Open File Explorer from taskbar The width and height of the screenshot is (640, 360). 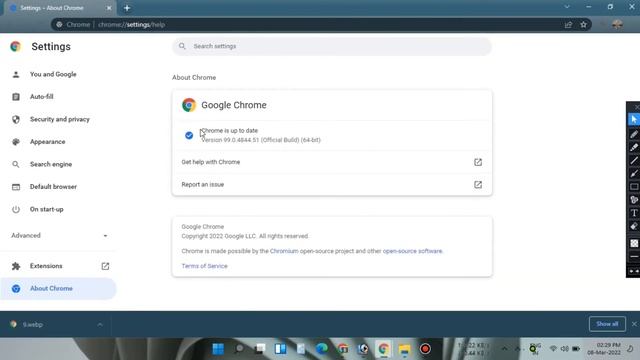coord(404,349)
